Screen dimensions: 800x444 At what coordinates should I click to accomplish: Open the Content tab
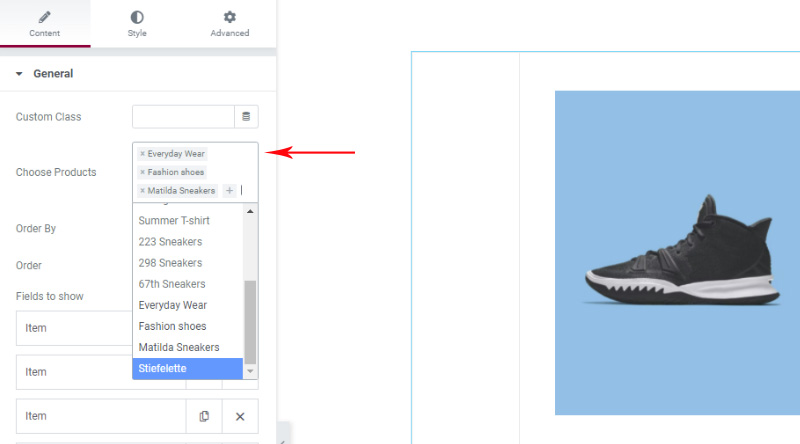pyautogui.click(x=45, y=23)
